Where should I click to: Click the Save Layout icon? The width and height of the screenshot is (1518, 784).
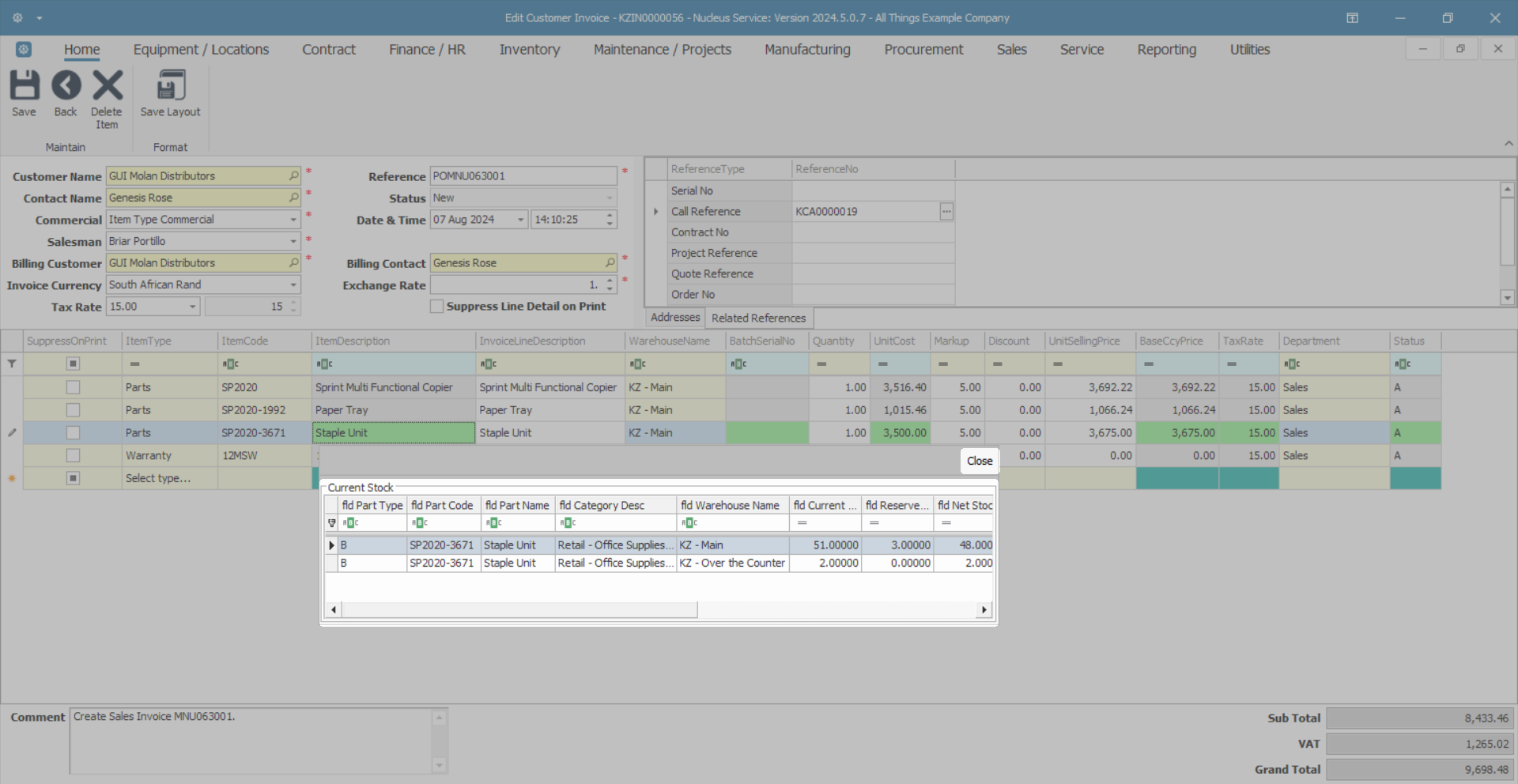(x=170, y=86)
